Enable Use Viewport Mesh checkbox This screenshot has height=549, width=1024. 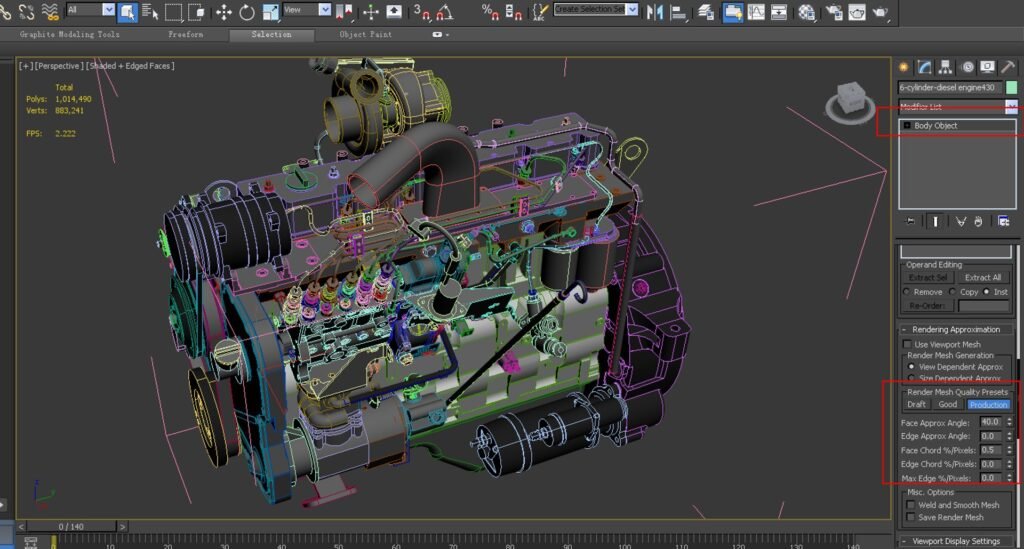(x=906, y=344)
